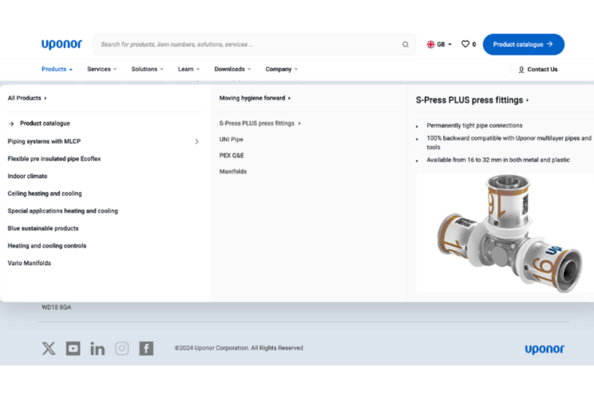Select Flexible pre insulated pipe Ecoflex
Image resolution: width=594 pixels, height=396 pixels.
pos(54,159)
